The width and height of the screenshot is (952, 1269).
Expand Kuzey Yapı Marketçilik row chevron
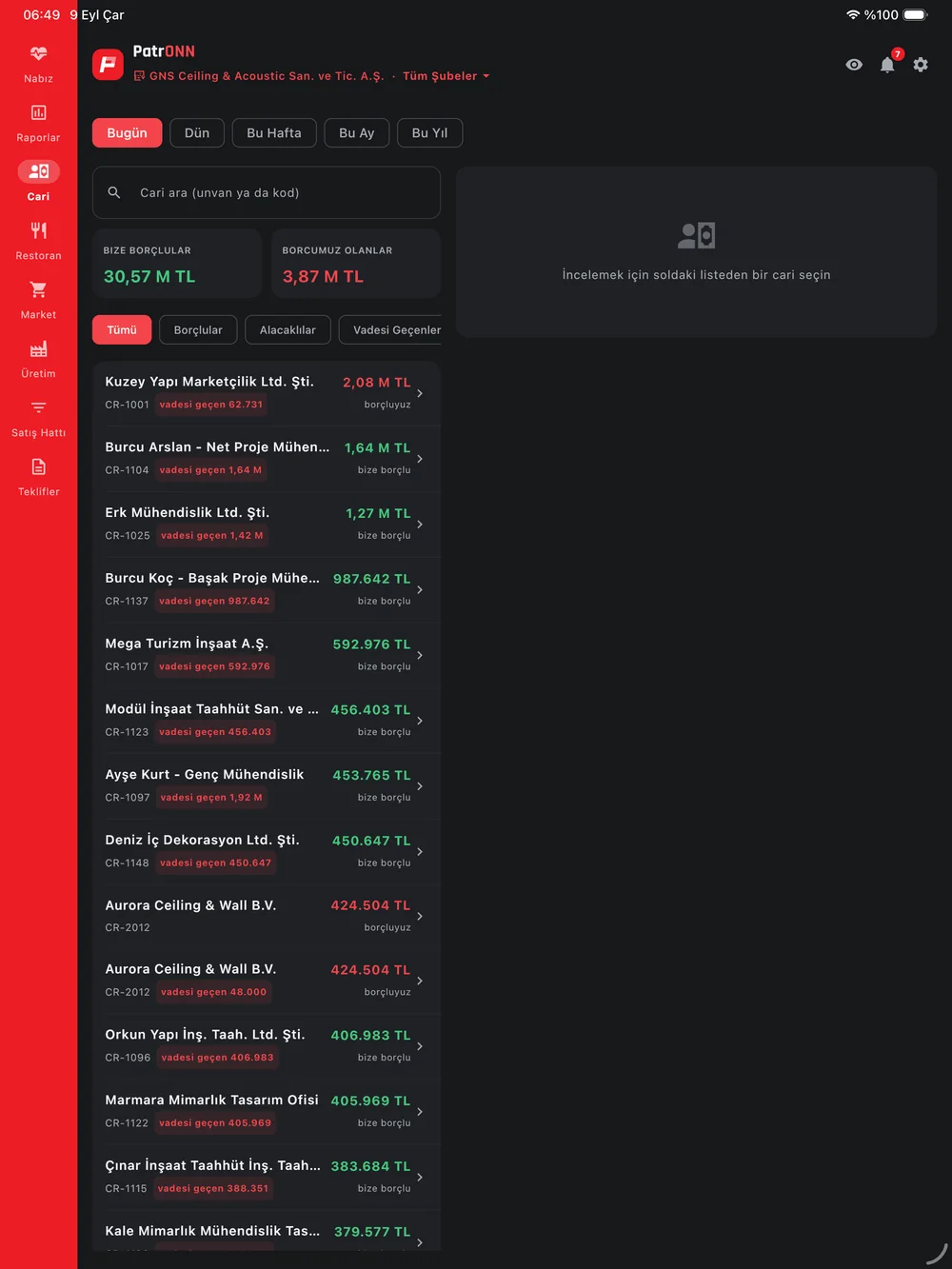420,393
